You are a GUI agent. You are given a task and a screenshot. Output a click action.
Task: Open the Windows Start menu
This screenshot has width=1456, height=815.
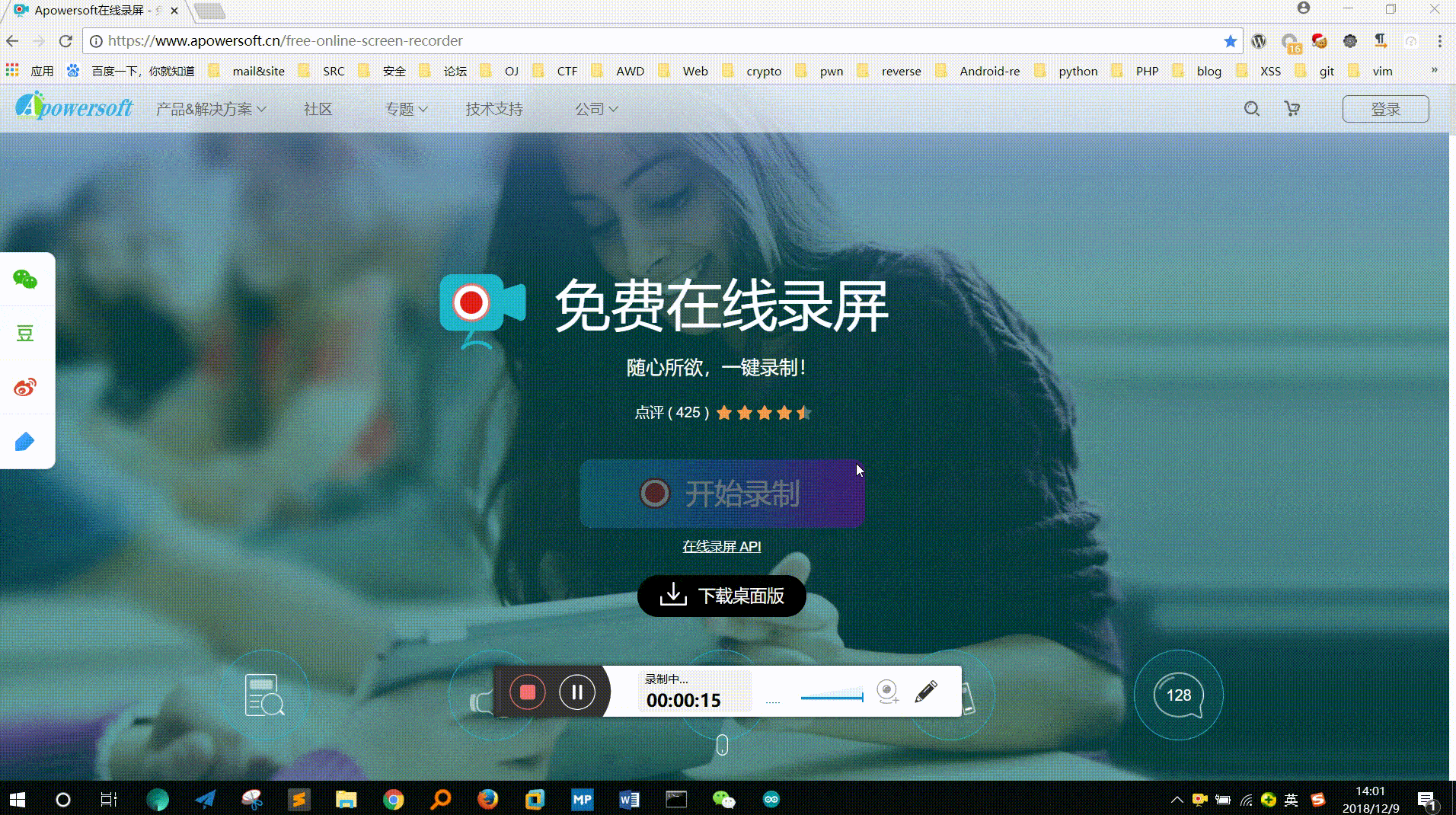pos(18,799)
